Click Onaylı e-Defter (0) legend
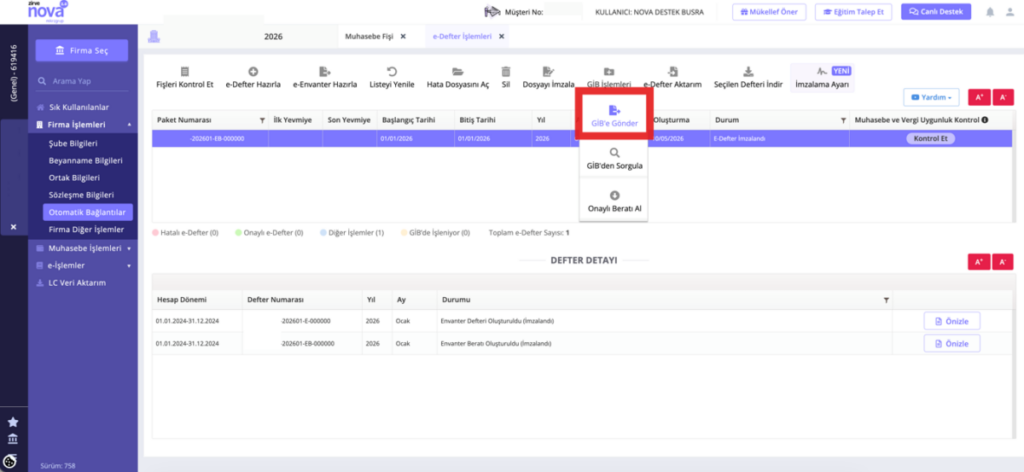The width and height of the screenshot is (1024, 472). pyautogui.click(x=269, y=232)
